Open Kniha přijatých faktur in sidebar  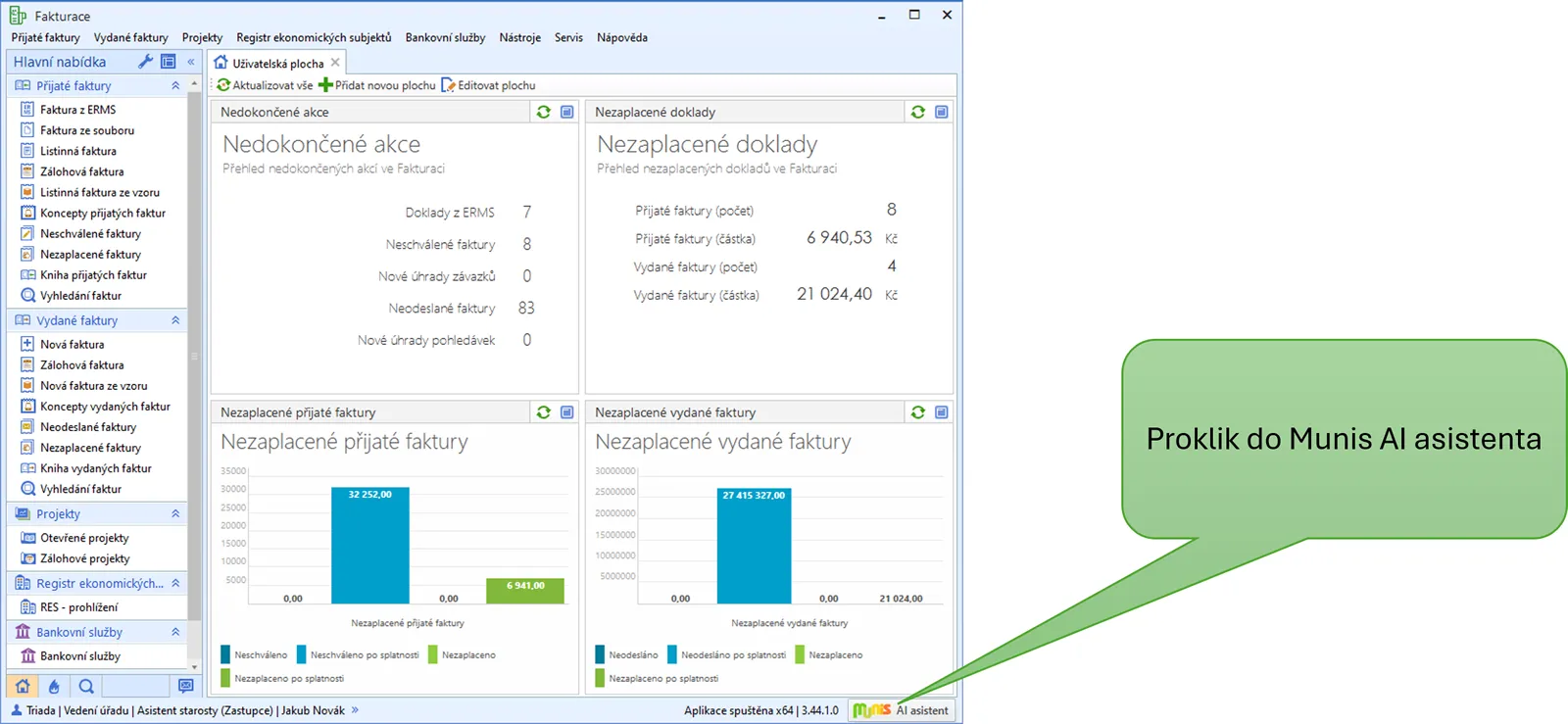click(93, 275)
